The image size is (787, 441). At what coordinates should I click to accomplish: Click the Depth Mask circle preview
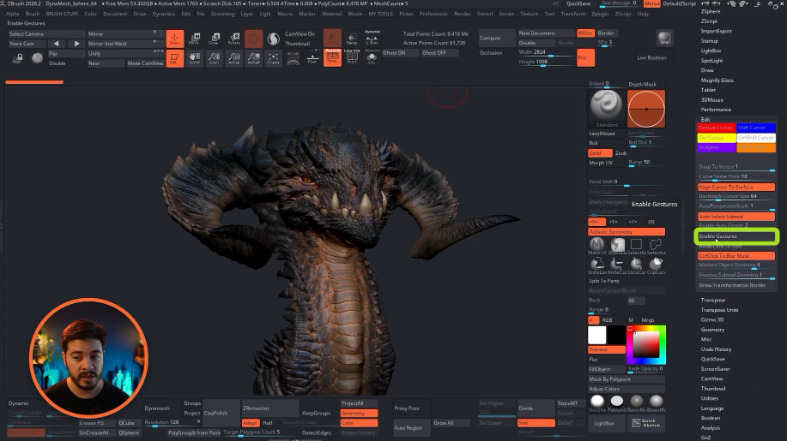[x=646, y=109]
